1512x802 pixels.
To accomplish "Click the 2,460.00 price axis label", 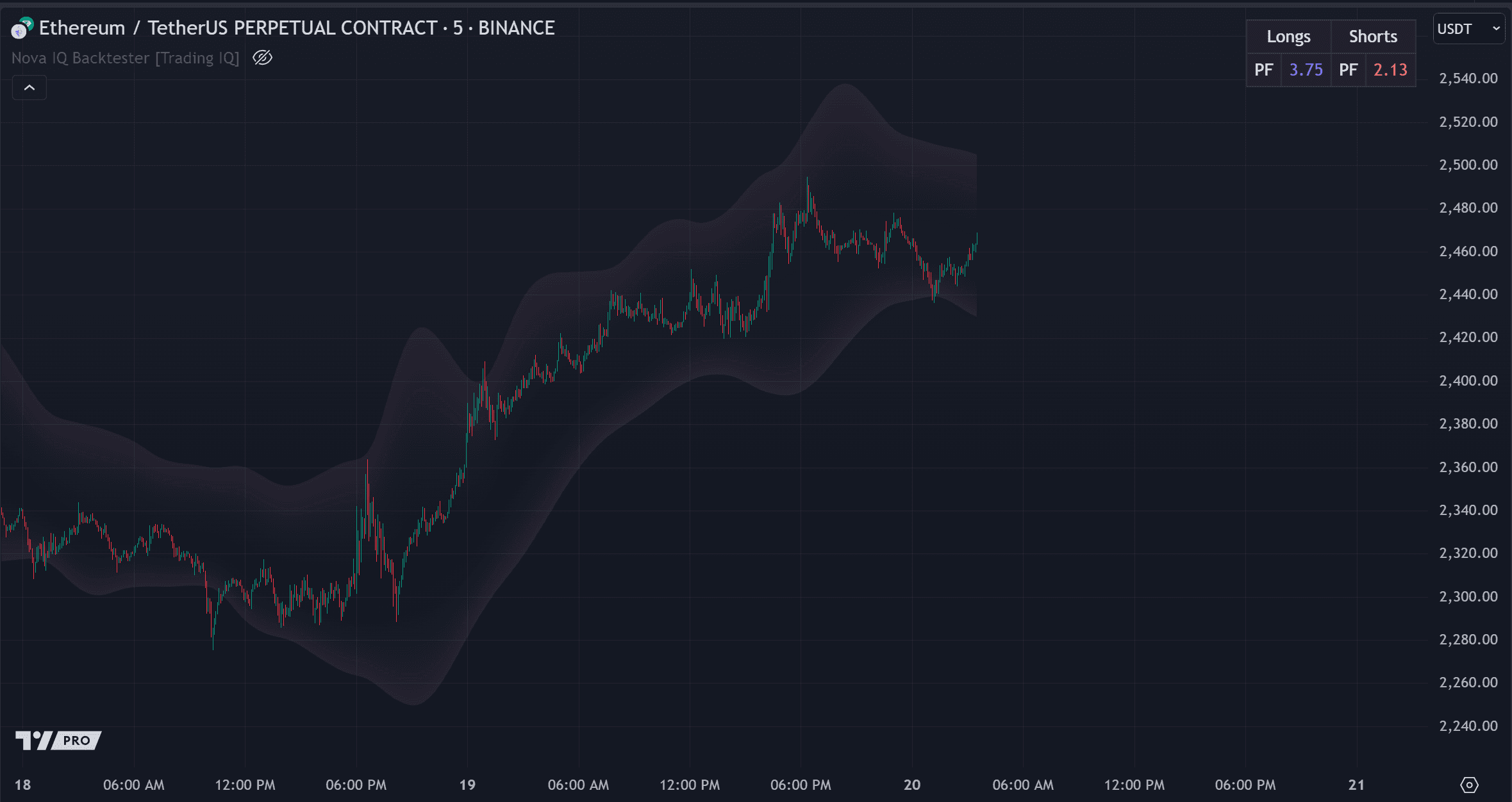I will [x=1468, y=251].
